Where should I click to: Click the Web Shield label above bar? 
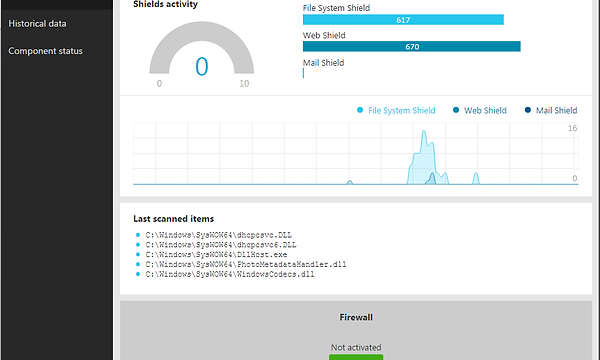(324, 35)
